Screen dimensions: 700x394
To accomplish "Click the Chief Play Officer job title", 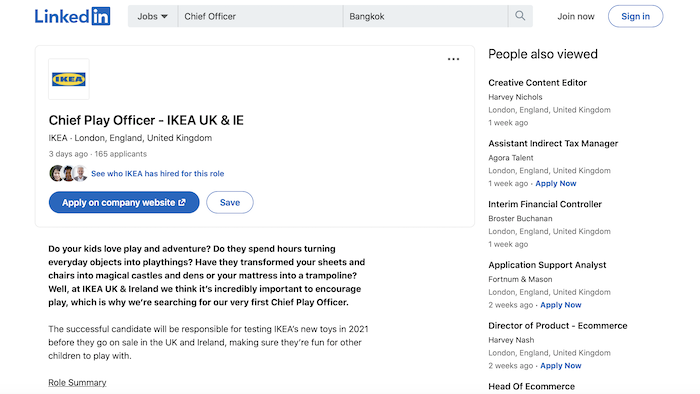I will tap(146, 120).
